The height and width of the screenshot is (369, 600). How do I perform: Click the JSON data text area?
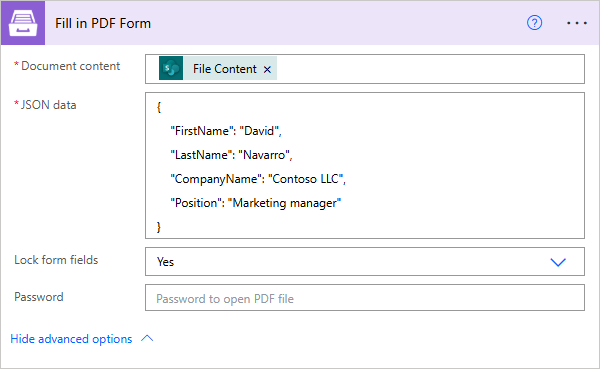point(365,165)
